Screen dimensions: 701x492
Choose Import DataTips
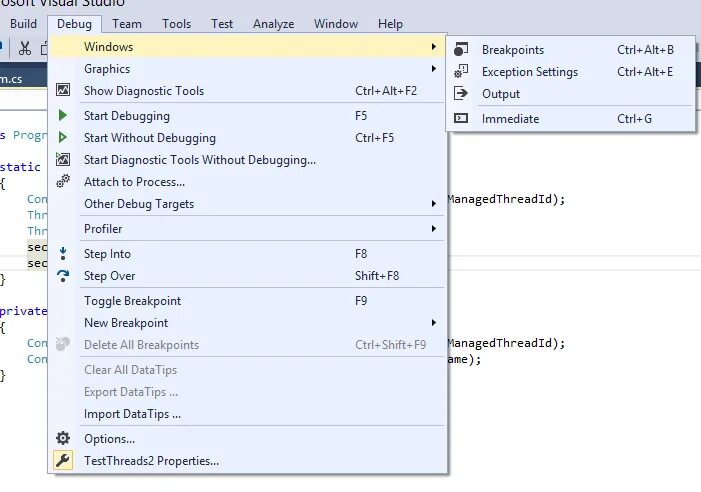pyautogui.click(x=247, y=413)
